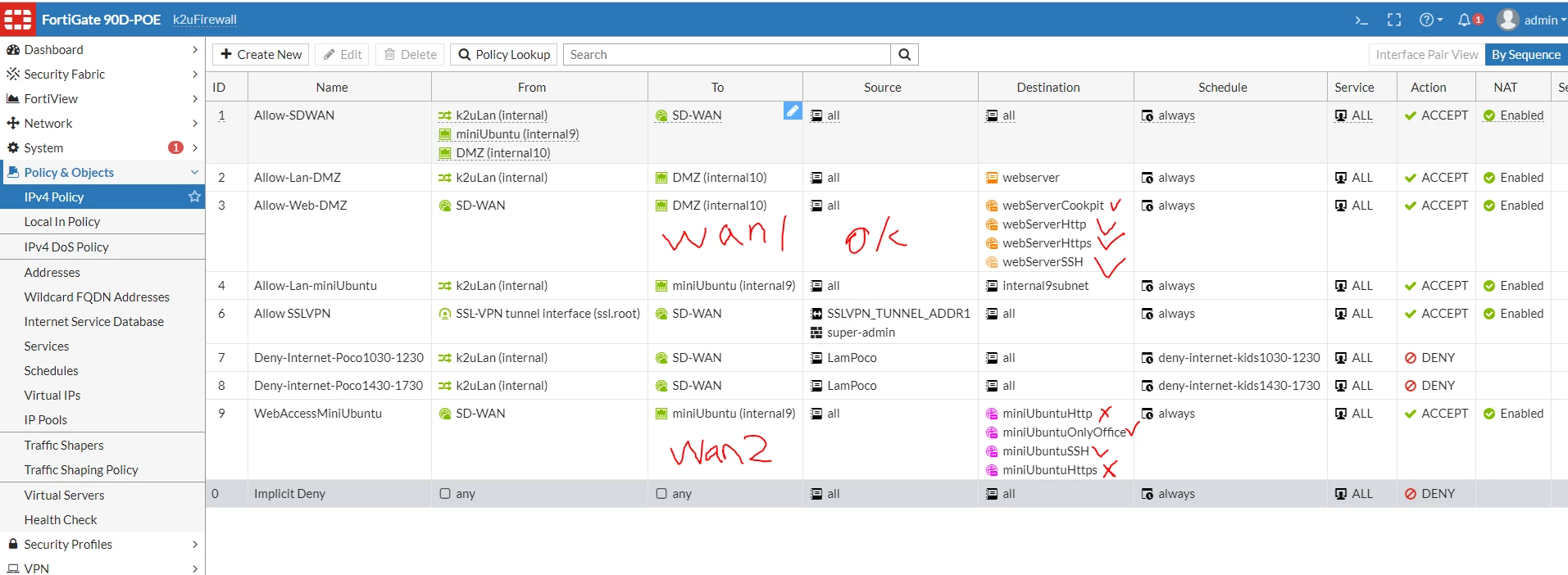The width and height of the screenshot is (1568, 575).
Task: Click the ACCEPT checkmark on policy 9
Action: 1411,414
